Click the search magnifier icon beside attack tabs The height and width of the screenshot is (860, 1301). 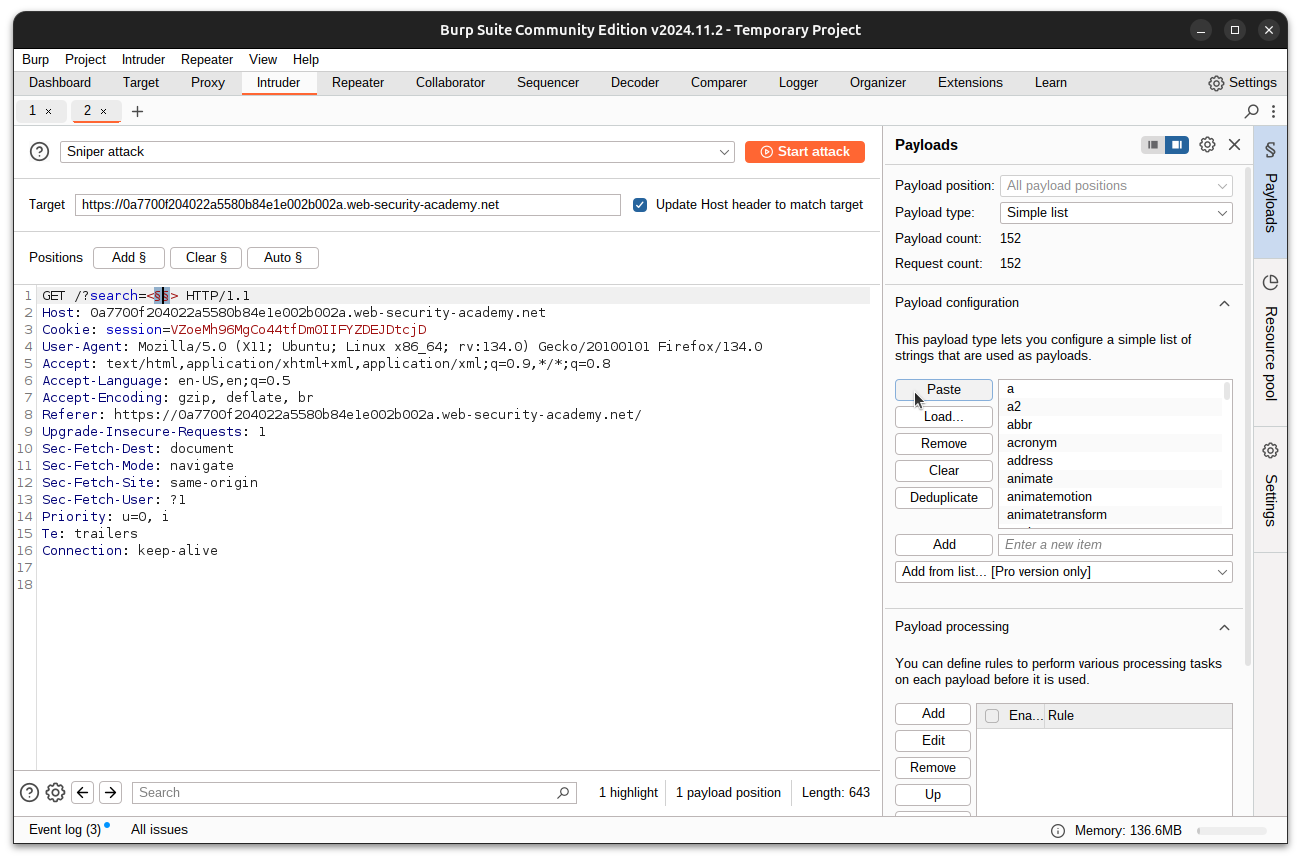(x=1251, y=111)
